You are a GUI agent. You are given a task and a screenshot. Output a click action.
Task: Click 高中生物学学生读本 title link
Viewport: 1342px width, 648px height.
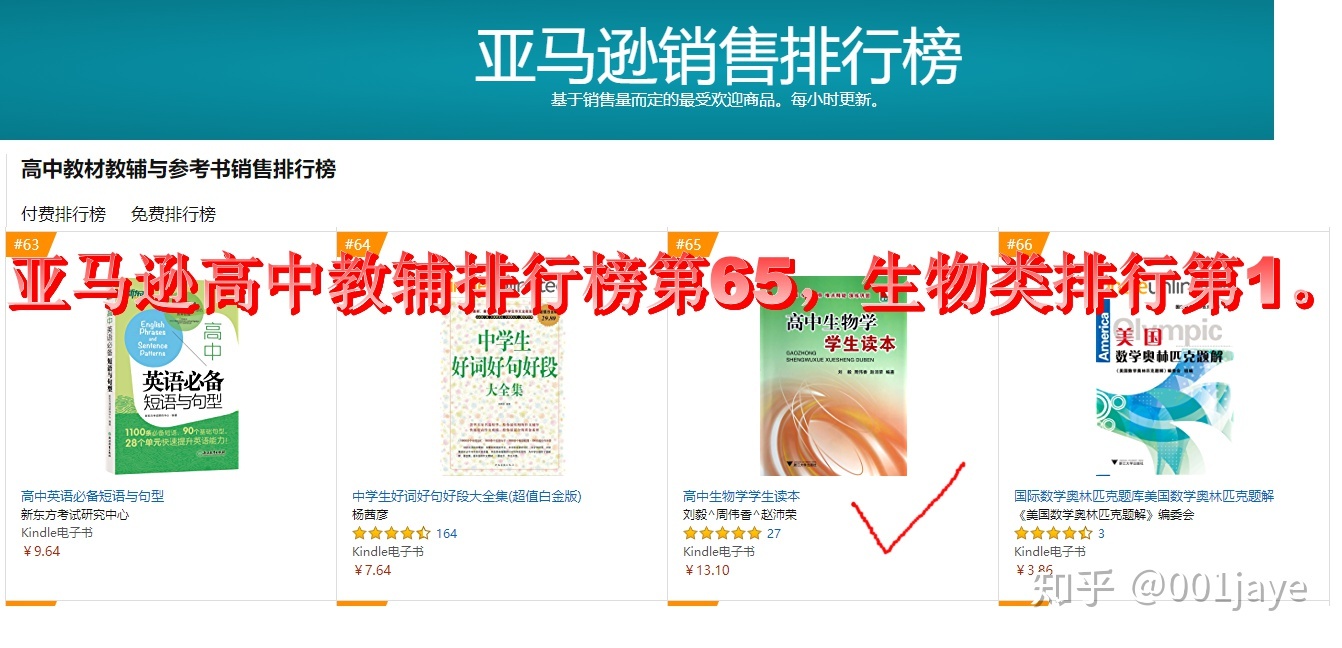pyautogui.click(x=741, y=496)
